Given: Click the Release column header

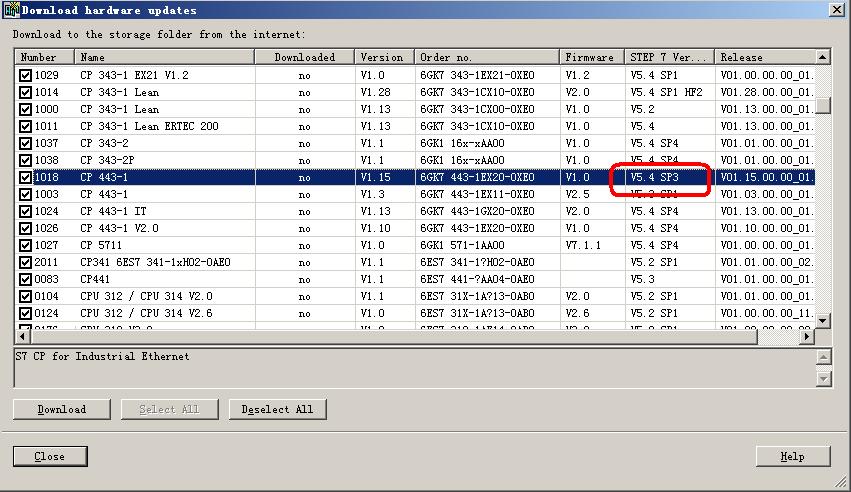Looking at the screenshot, I should pyautogui.click(x=765, y=57).
